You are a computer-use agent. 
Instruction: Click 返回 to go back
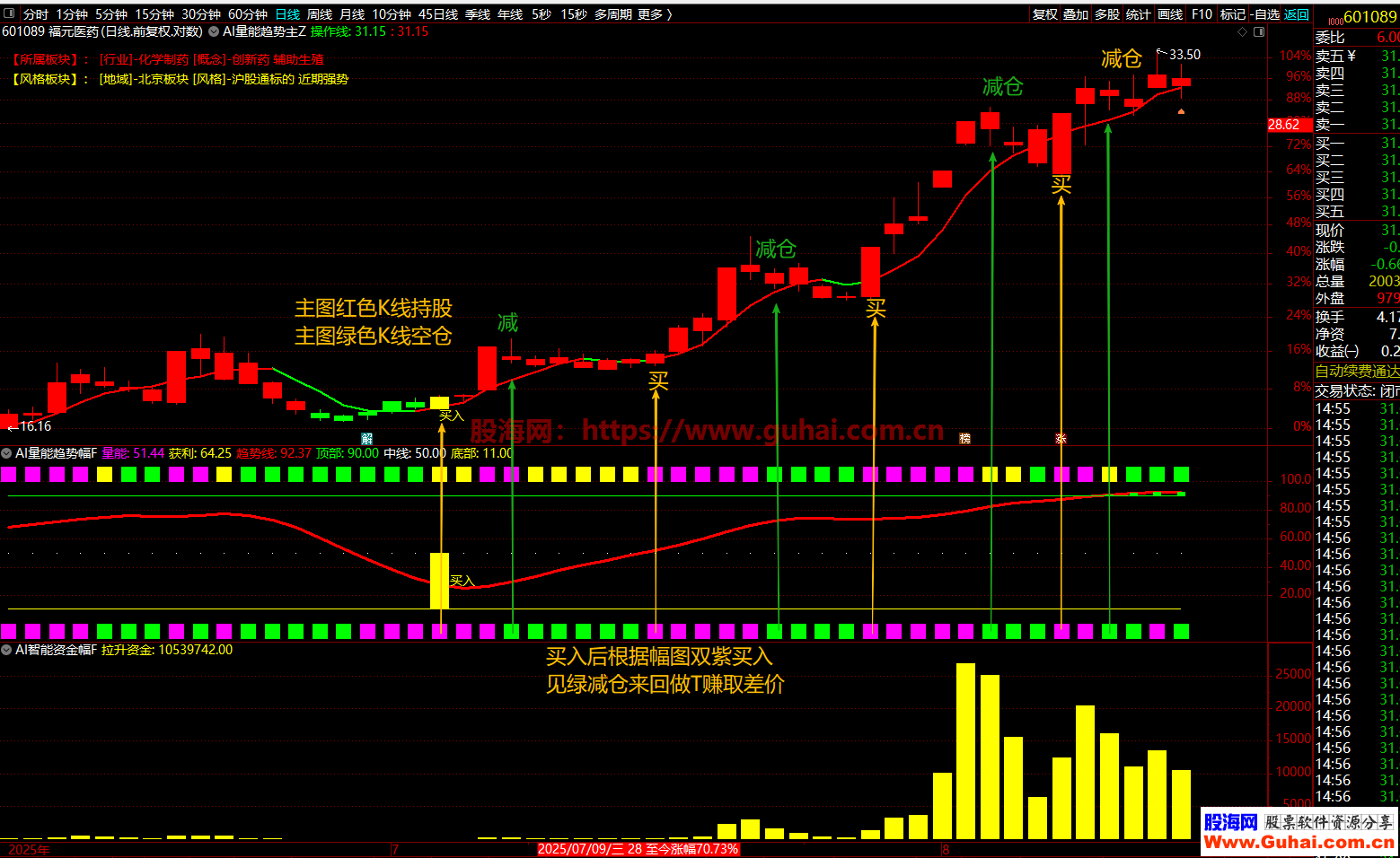point(1297,14)
